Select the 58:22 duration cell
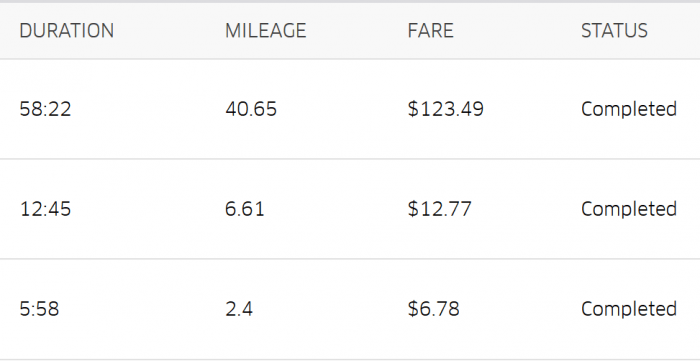The image size is (700, 361). click(45, 109)
